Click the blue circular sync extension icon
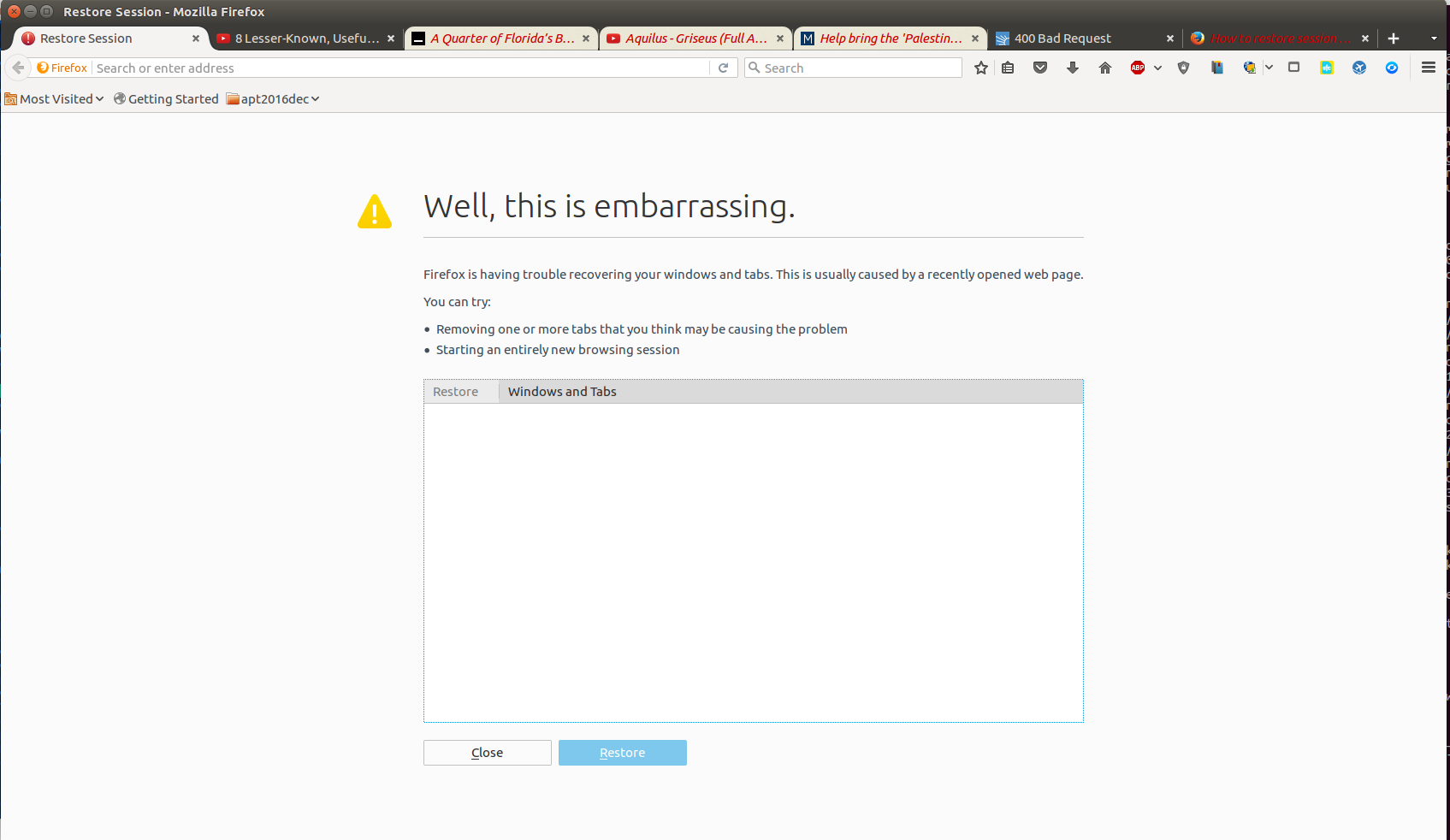1450x840 pixels. coord(1392,68)
